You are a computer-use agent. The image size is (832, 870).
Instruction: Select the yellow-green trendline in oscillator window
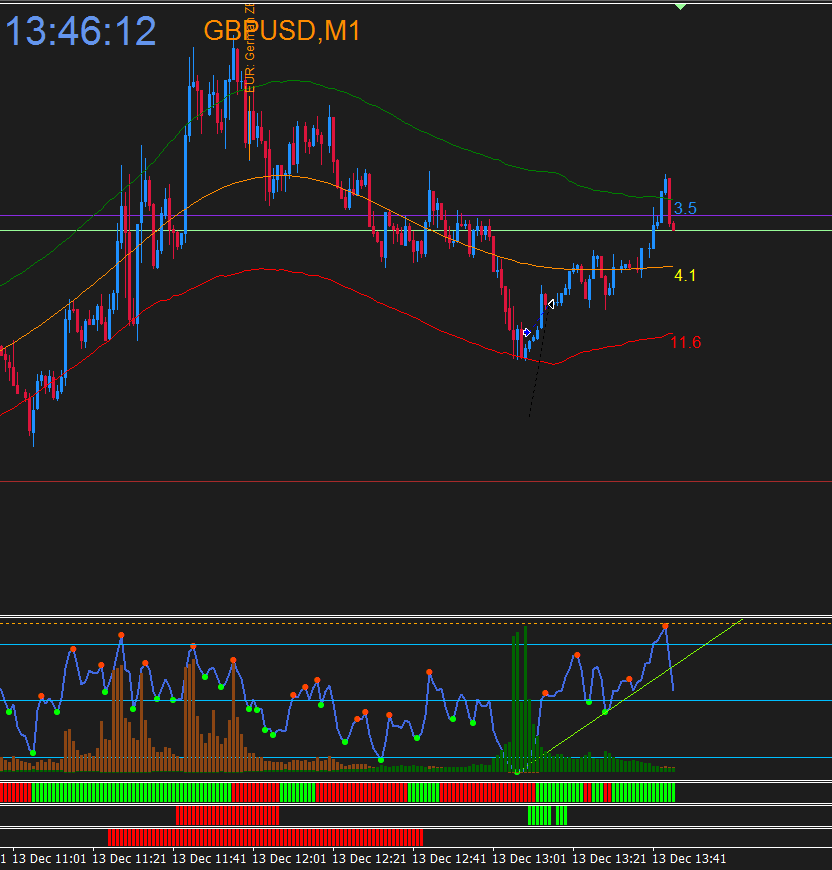point(643,684)
